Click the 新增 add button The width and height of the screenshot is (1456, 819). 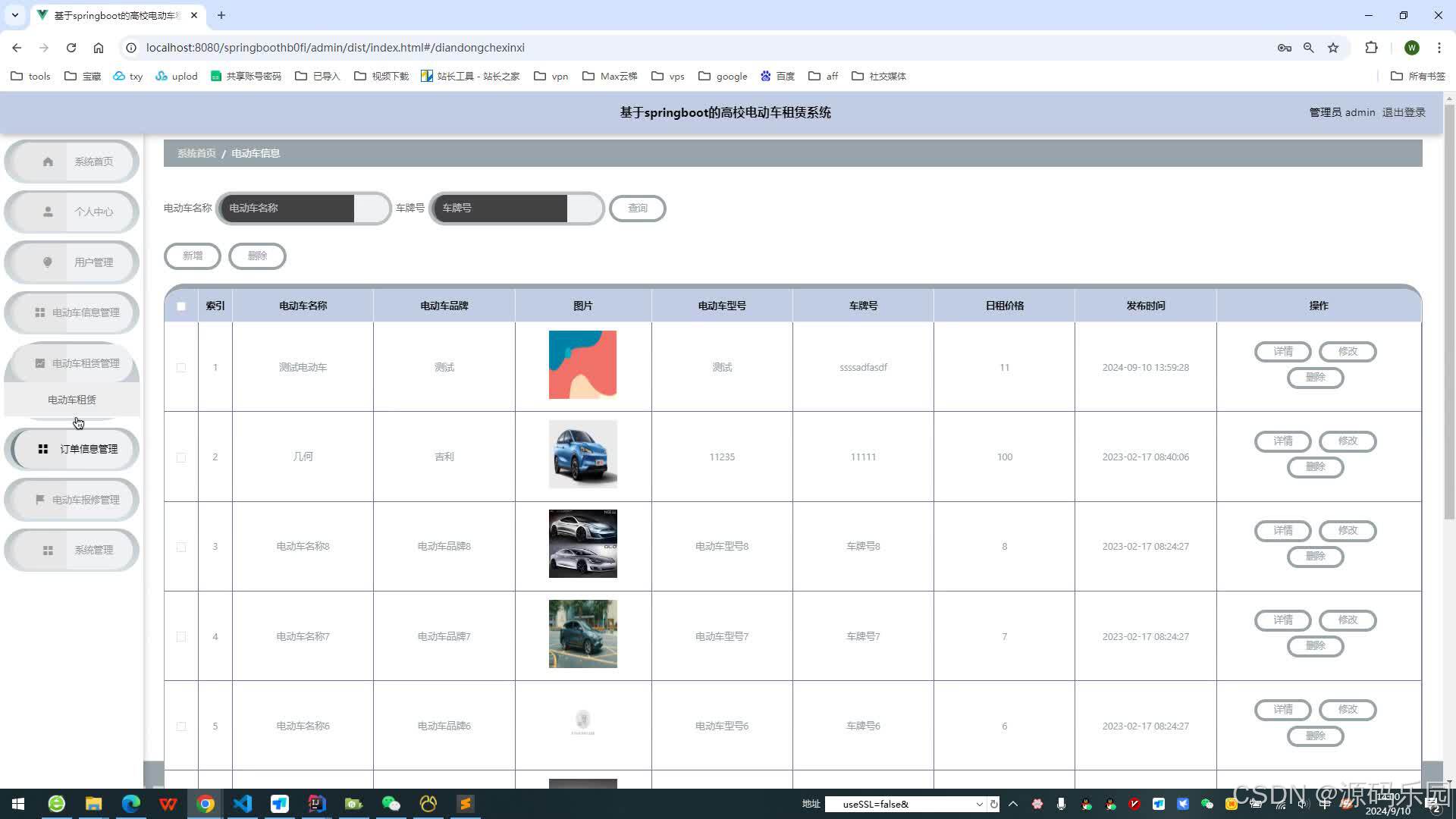click(x=192, y=256)
